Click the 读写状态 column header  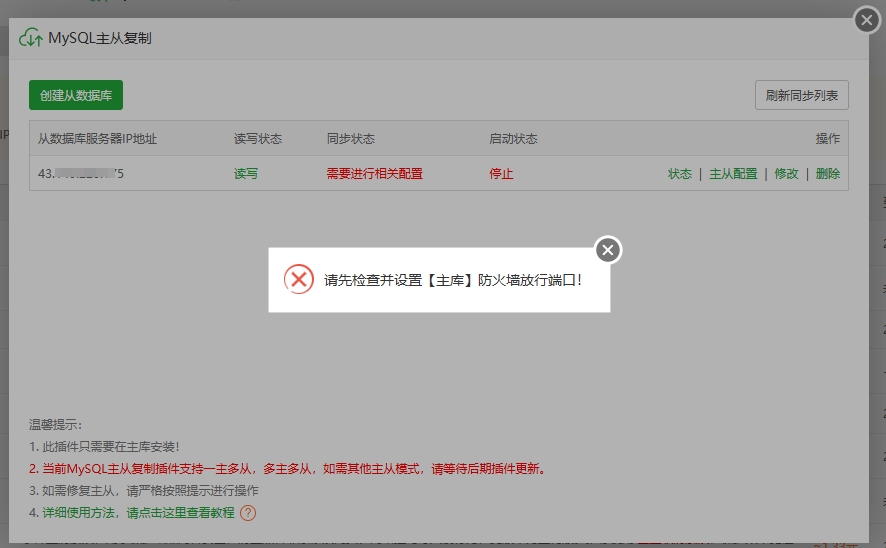[x=258, y=138]
